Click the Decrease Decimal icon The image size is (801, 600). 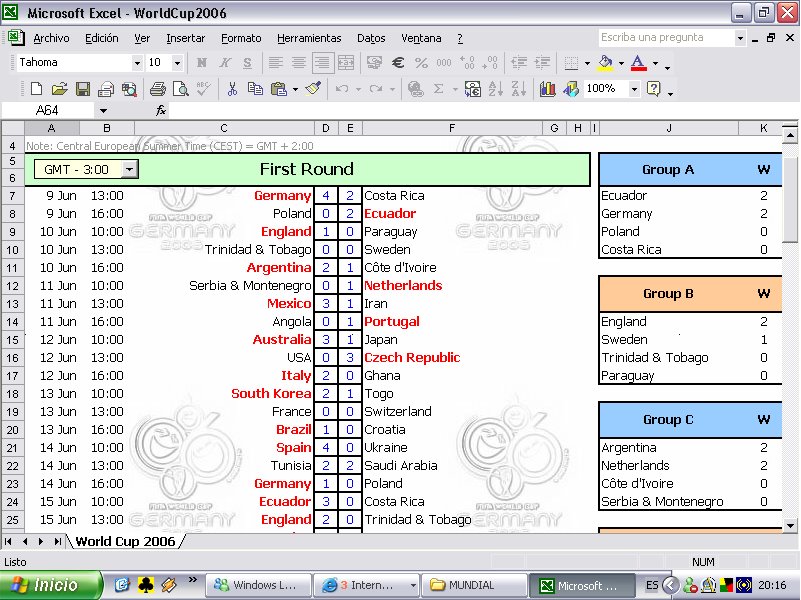coord(490,63)
